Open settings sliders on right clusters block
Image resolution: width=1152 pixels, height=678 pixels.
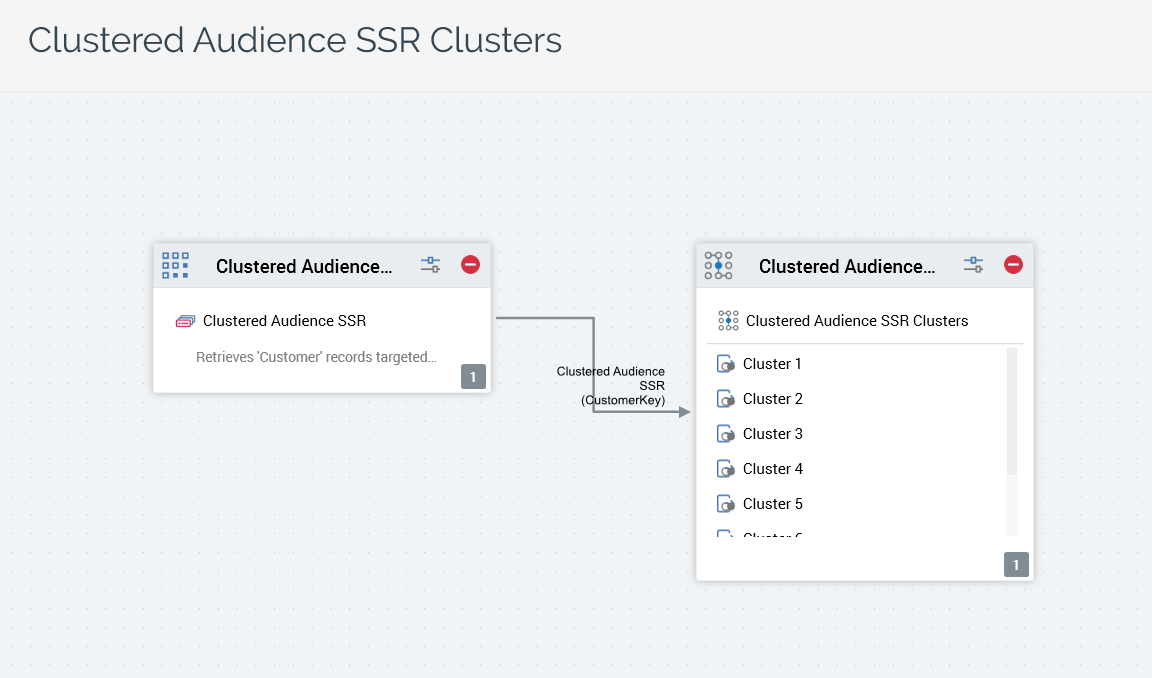[x=973, y=265]
